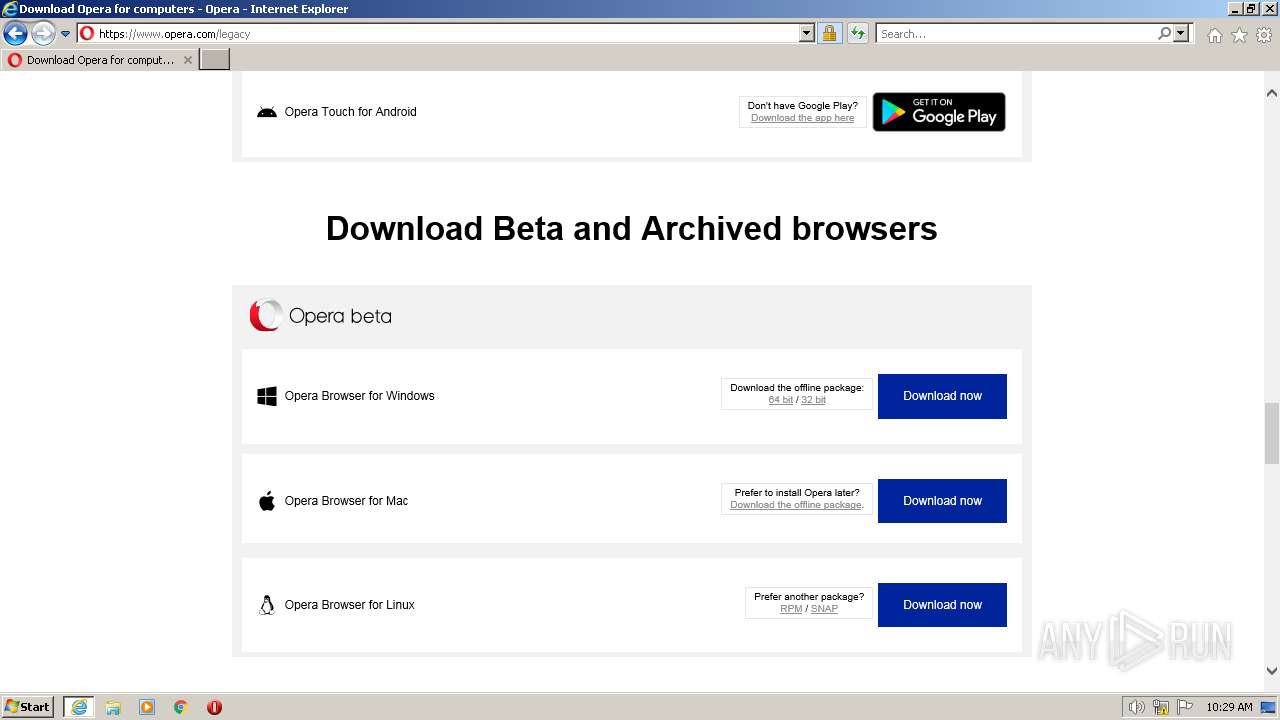Close the Download Opera tab
Image resolution: width=1280 pixels, height=720 pixels.
[187, 60]
